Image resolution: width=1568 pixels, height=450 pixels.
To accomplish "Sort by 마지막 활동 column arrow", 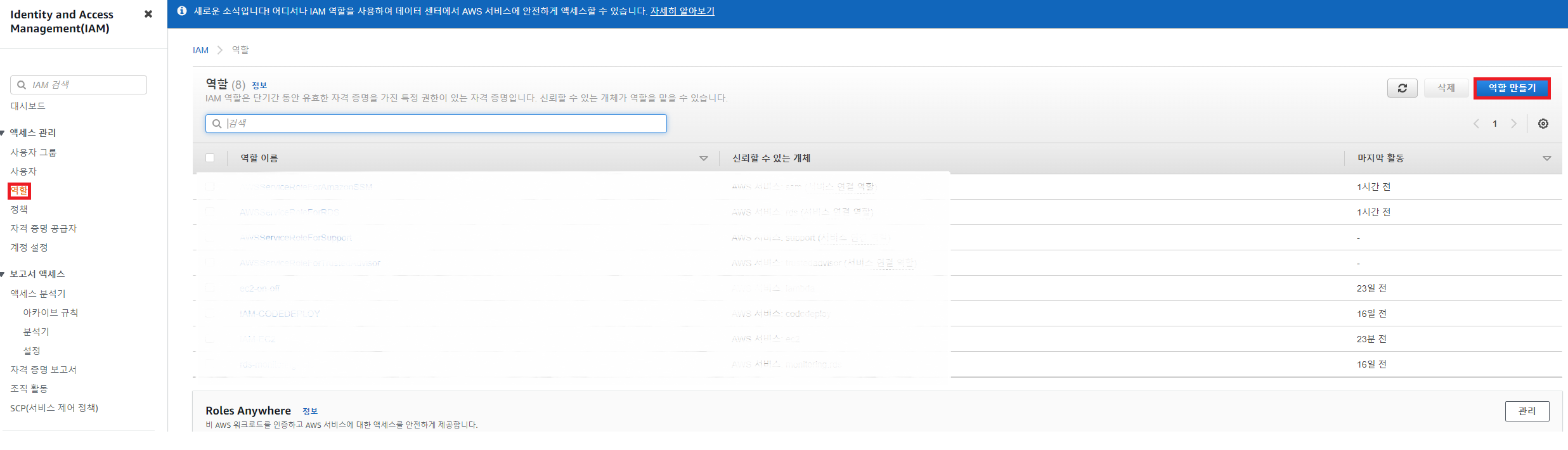I will point(1546,158).
